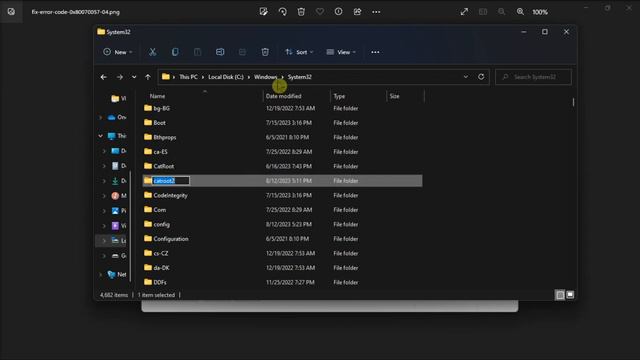Screen dimensions: 640x360
Task: Copy the selected folder in Explorer
Action: pos(175,52)
